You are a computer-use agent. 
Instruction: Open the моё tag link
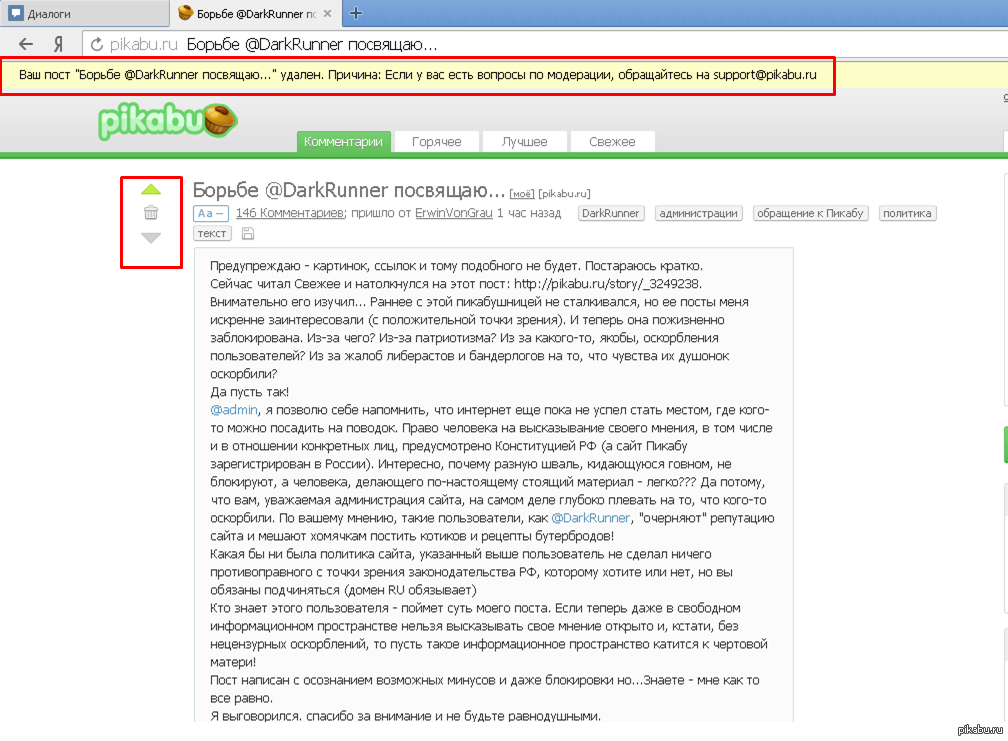point(522,193)
